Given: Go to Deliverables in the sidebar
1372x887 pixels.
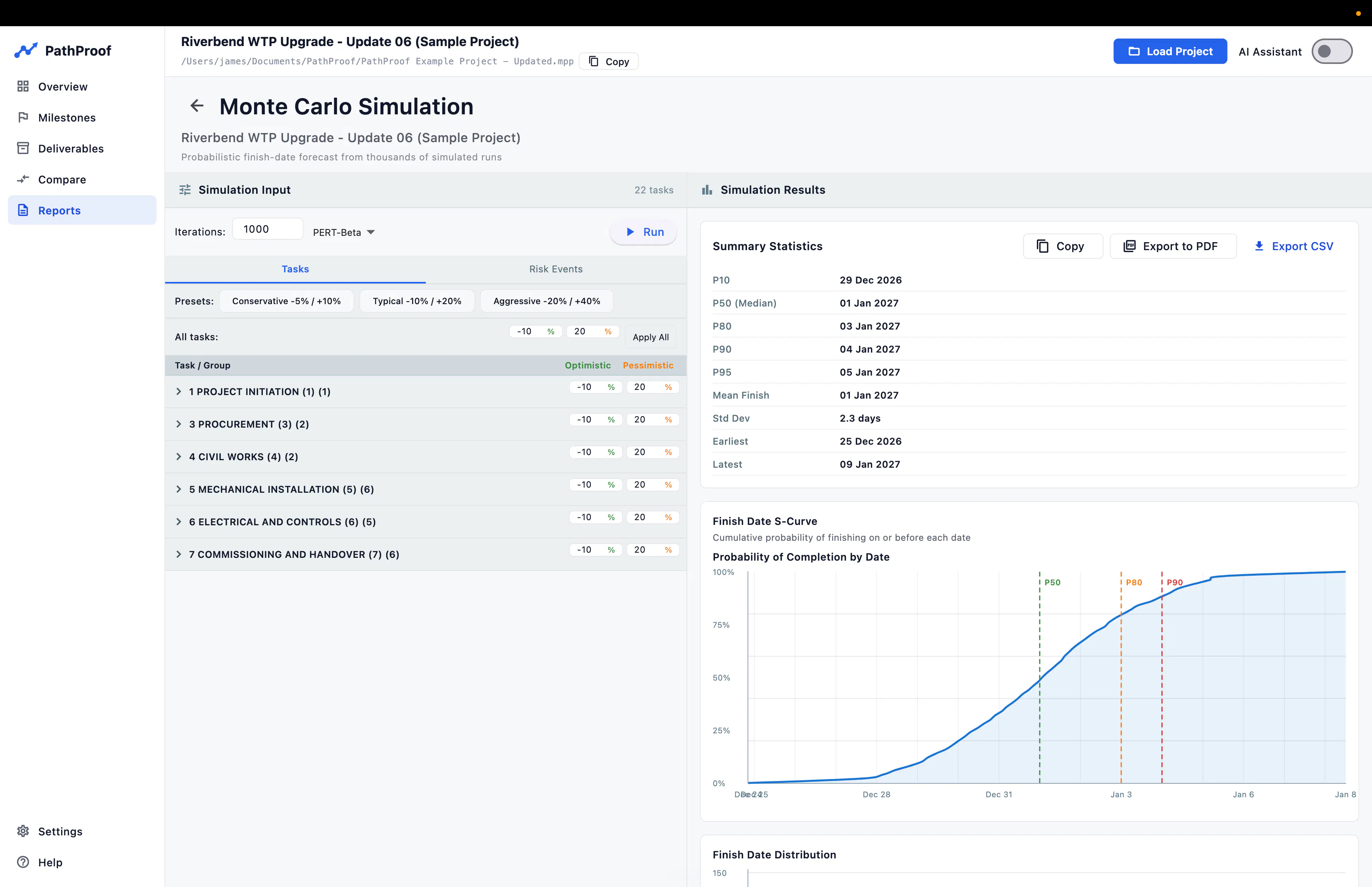Looking at the screenshot, I should coord(82,148).
